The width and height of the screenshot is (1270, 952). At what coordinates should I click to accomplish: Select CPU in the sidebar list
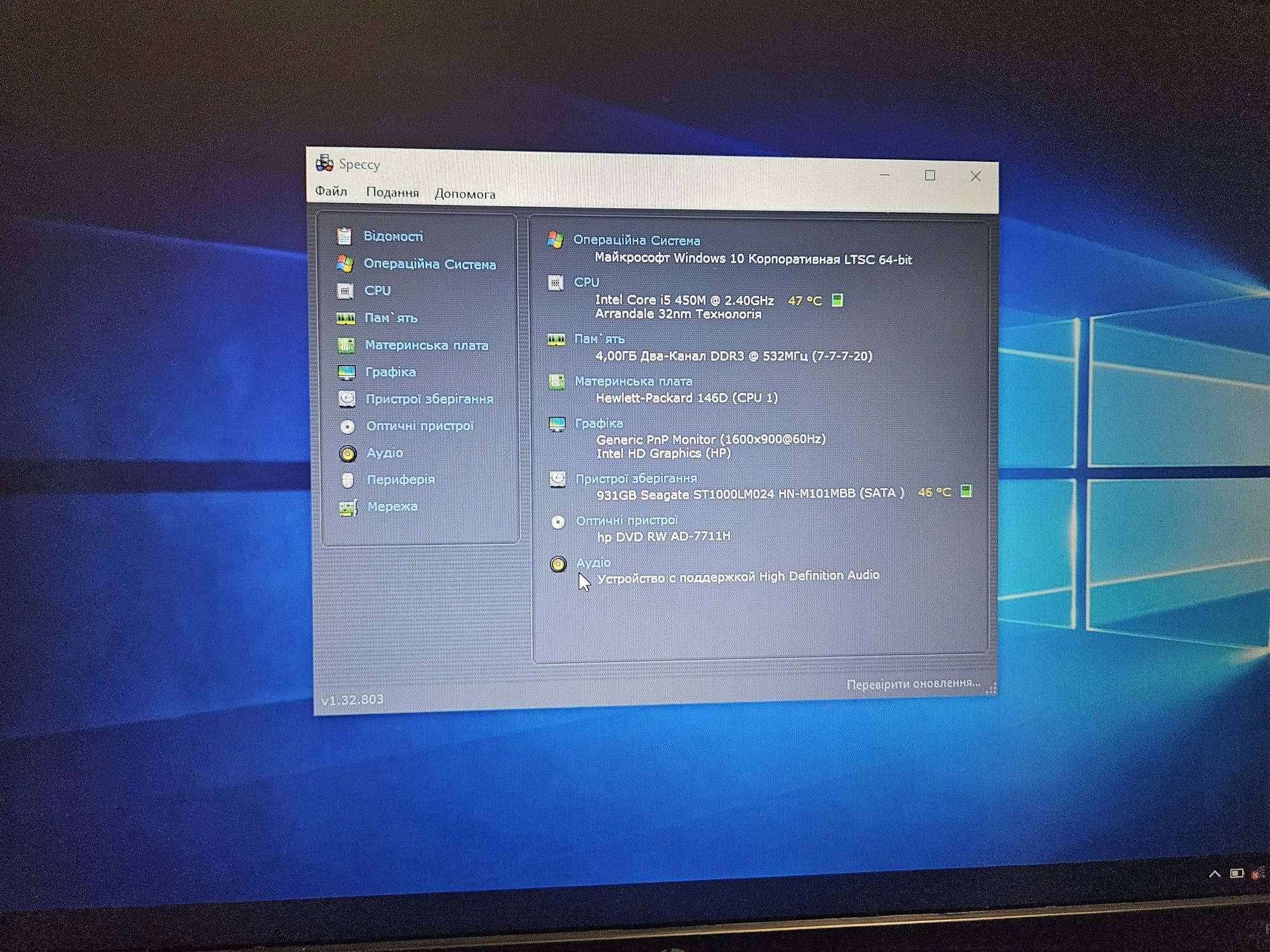[377, 291]
